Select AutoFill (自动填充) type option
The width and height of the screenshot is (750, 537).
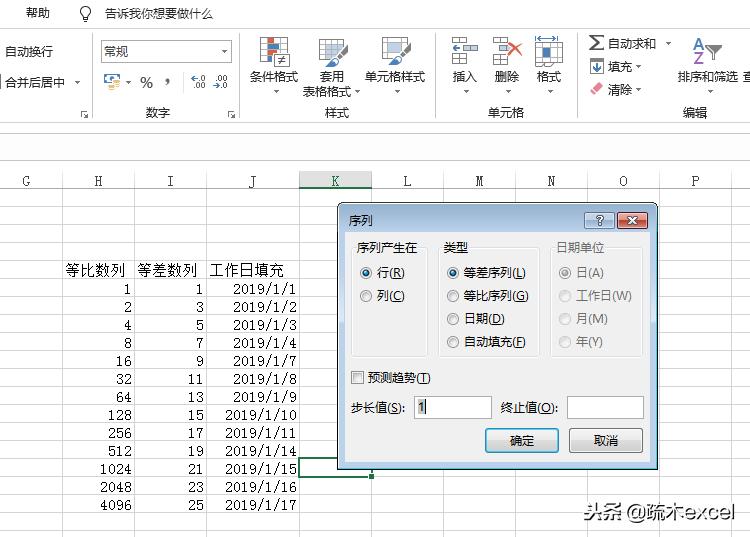click(452, 342)
